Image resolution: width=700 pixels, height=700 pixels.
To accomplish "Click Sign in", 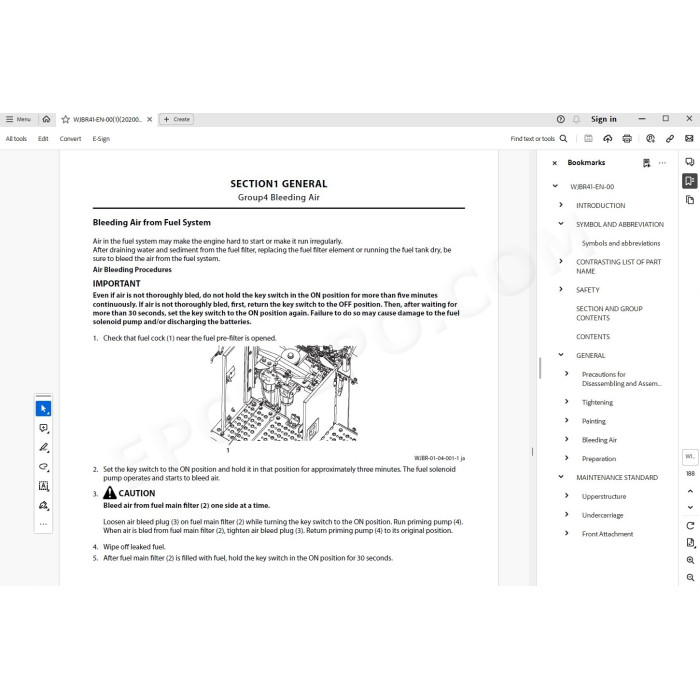I will point(604,119).
